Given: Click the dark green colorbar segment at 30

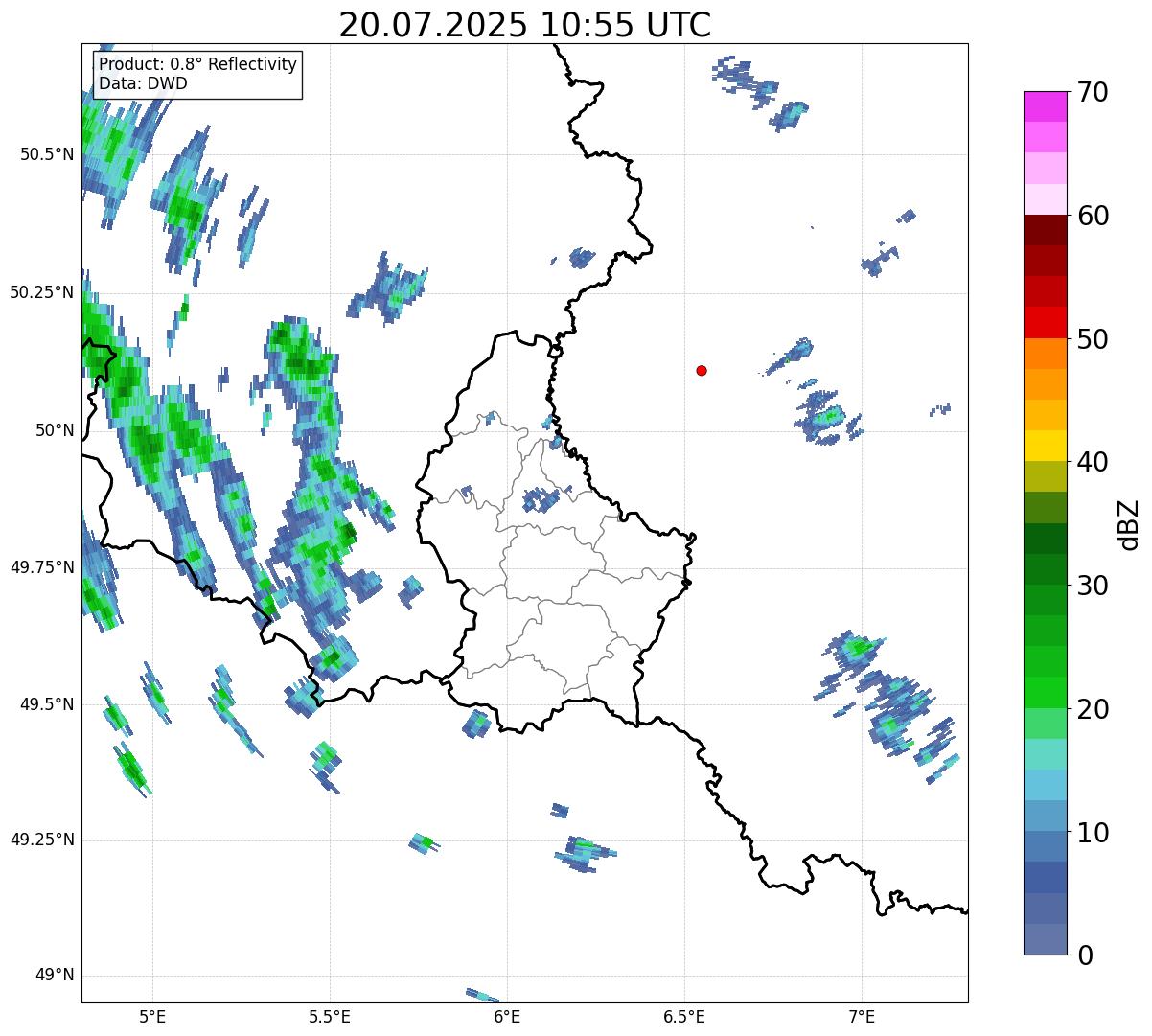Looking at the screenshot, I should coord(1045,569).
